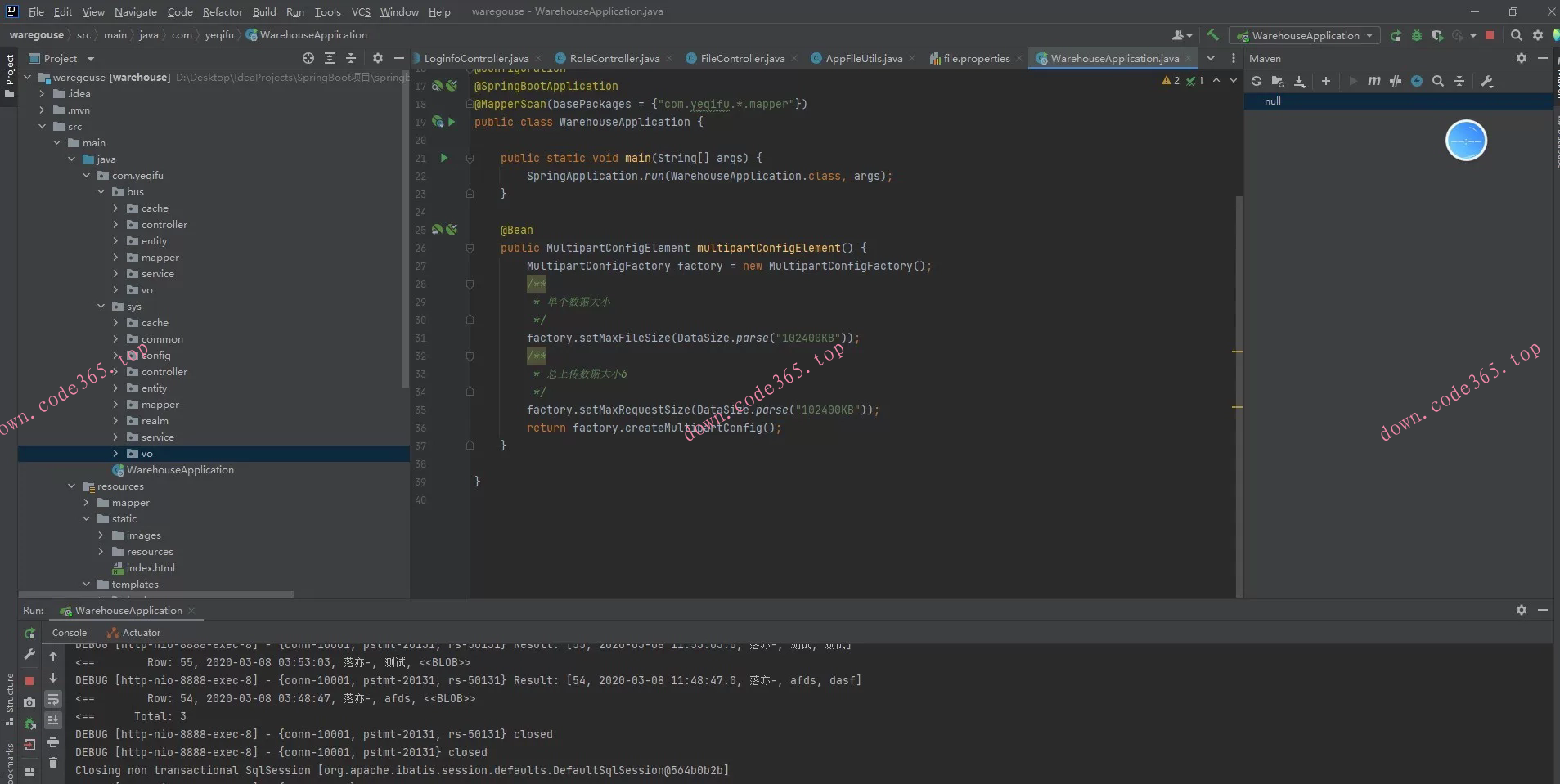Image resolution: width=1560 pixels, height=784 pixels.
Task: Click the project tree horizontal scrollbar
Action: click(155, 594)
